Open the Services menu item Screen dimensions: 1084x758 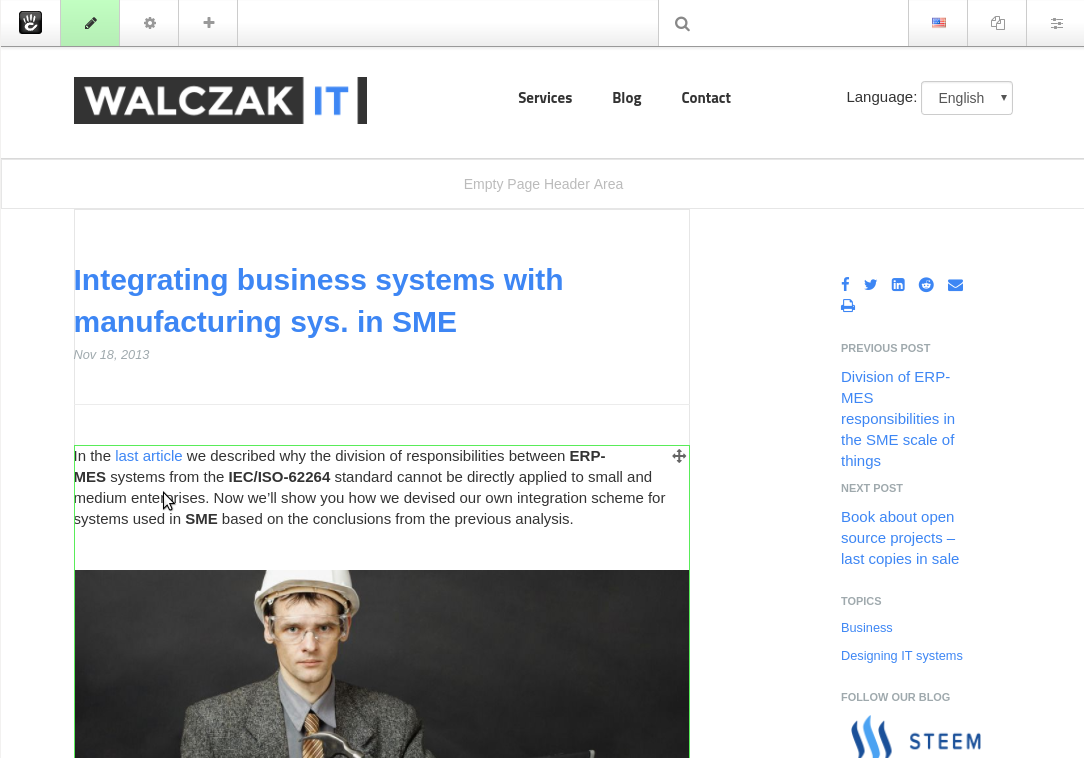545,98
